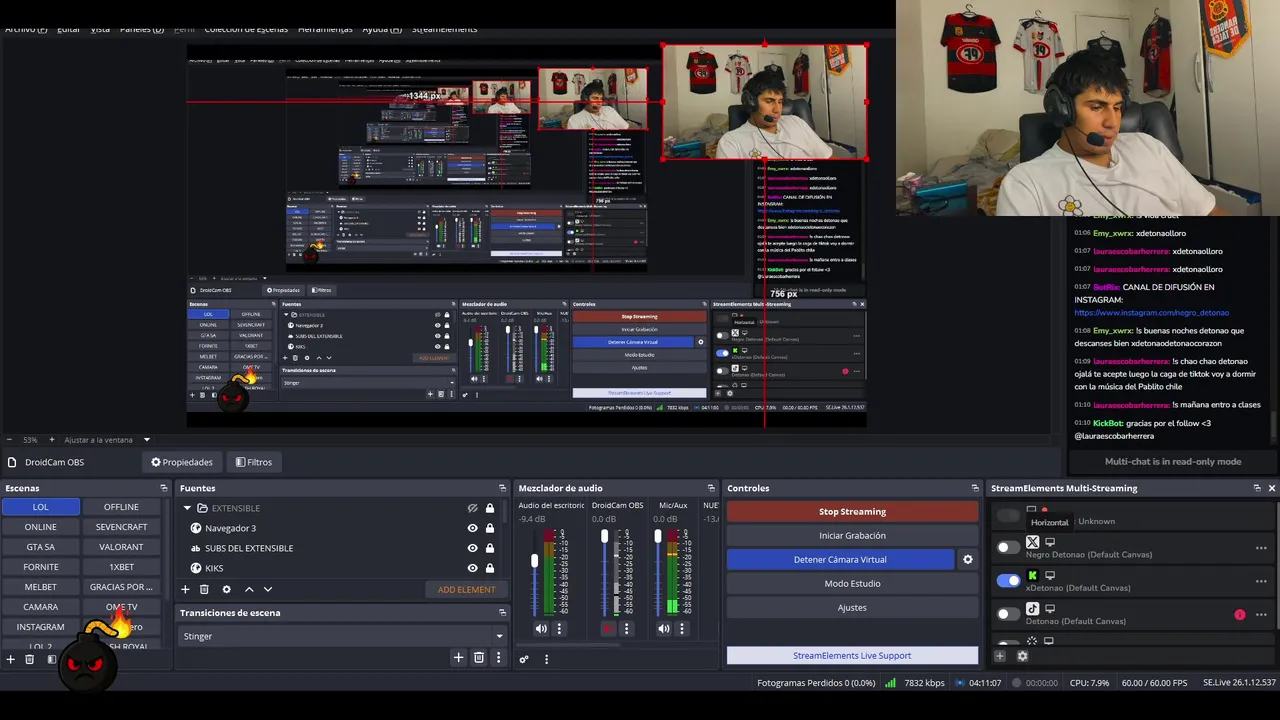
Task: Mute the Audio del escritorio speaker icon
Action: point(541,629)
